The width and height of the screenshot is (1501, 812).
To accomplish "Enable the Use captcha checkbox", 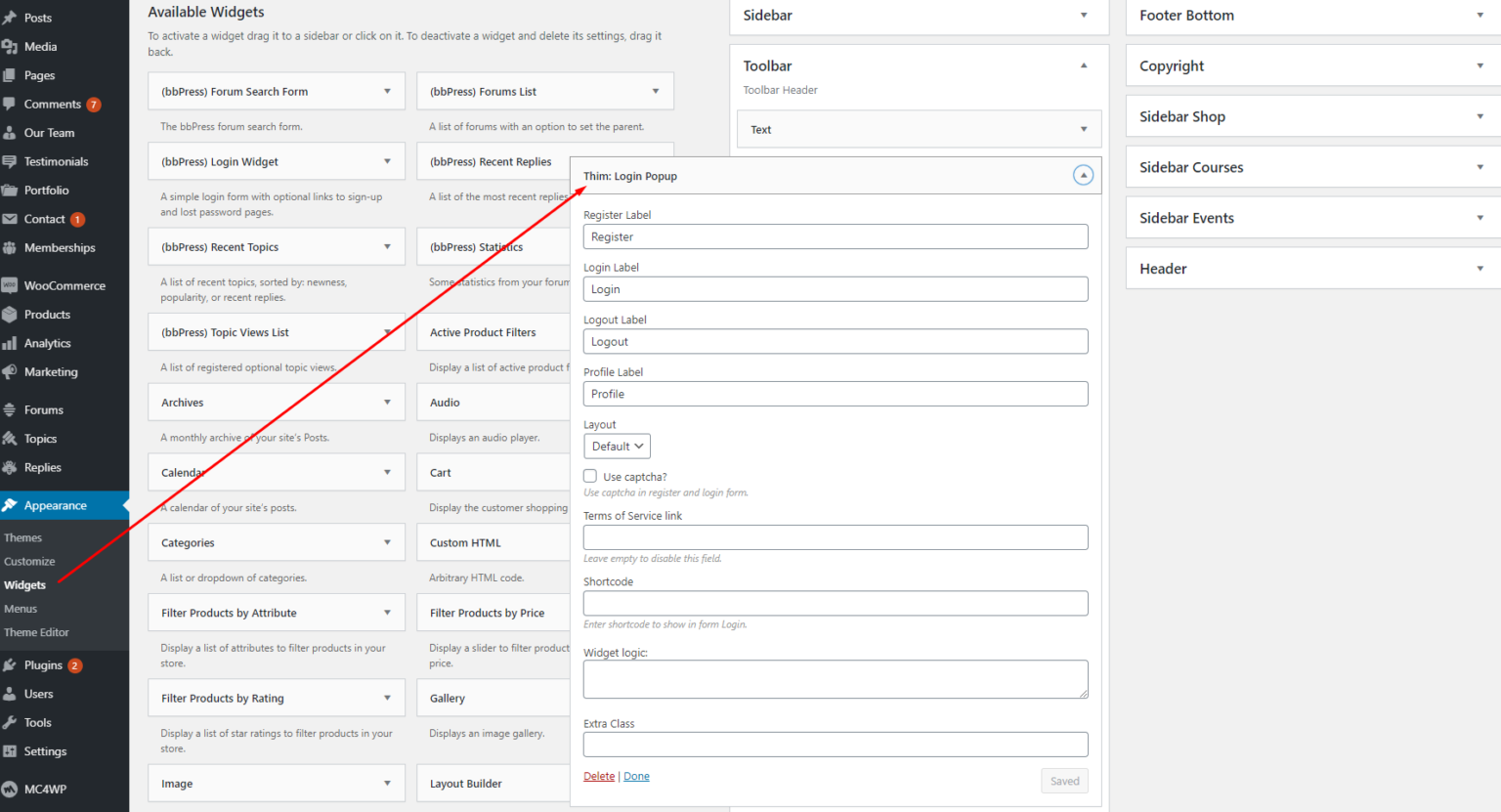I will [x=590, y=476].
